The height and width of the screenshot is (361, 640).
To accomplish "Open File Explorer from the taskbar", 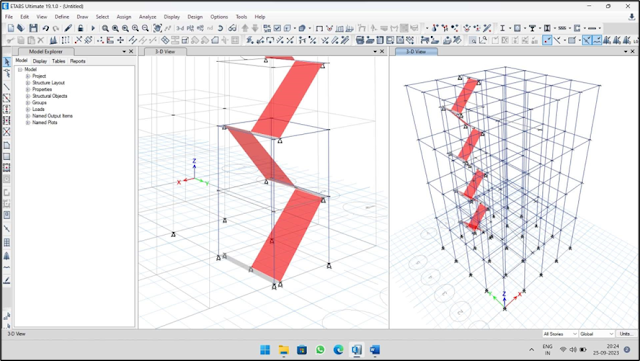I will point(283,350).
